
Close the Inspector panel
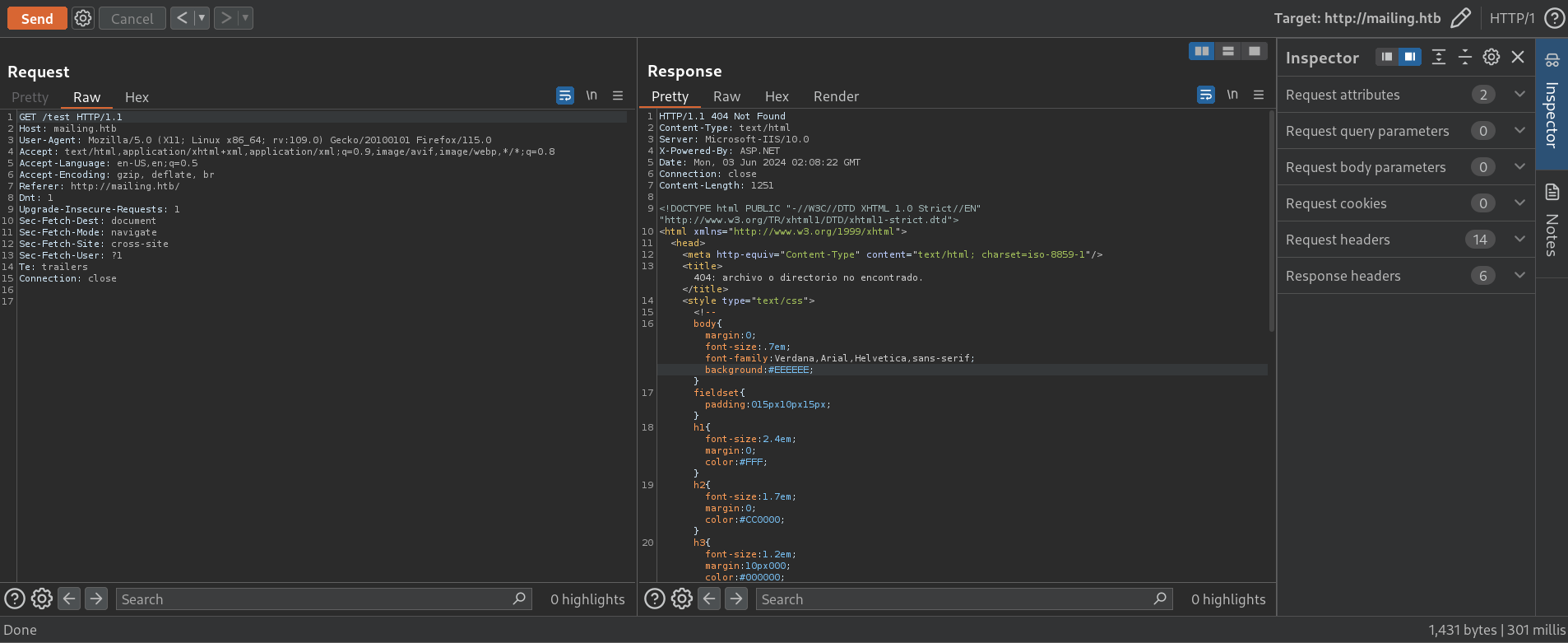click(1518, 57)
